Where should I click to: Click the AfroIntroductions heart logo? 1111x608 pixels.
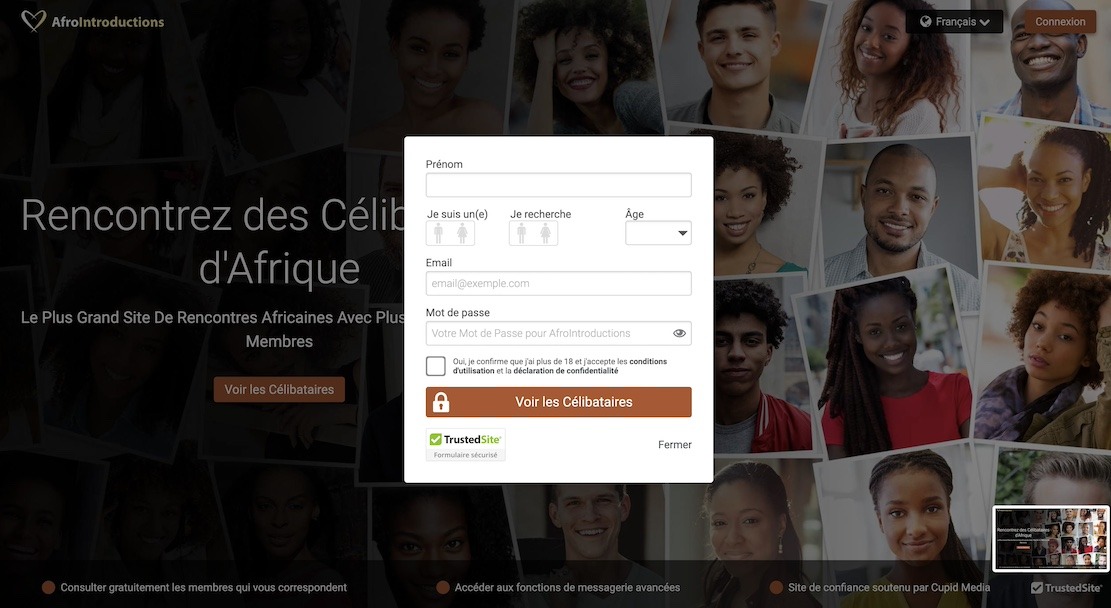(x=33, y=21)
